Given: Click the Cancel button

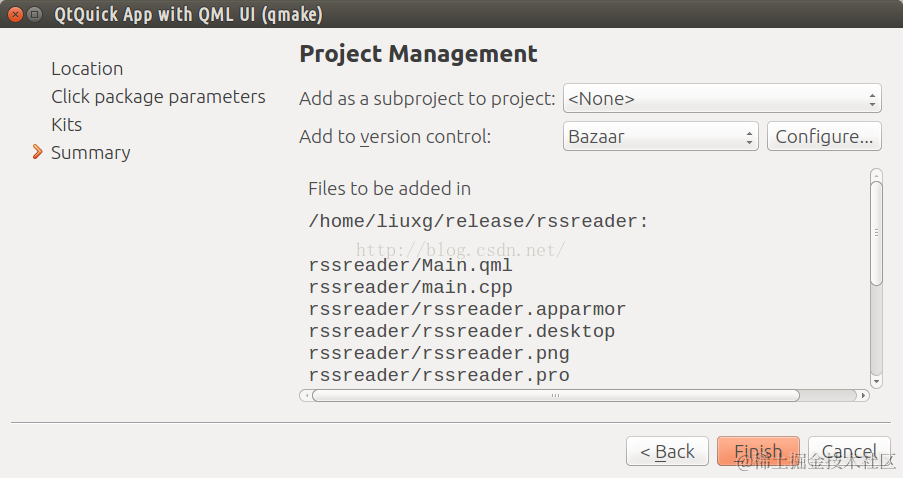Looking at the screenshot, I should click(x=848, y=452).
